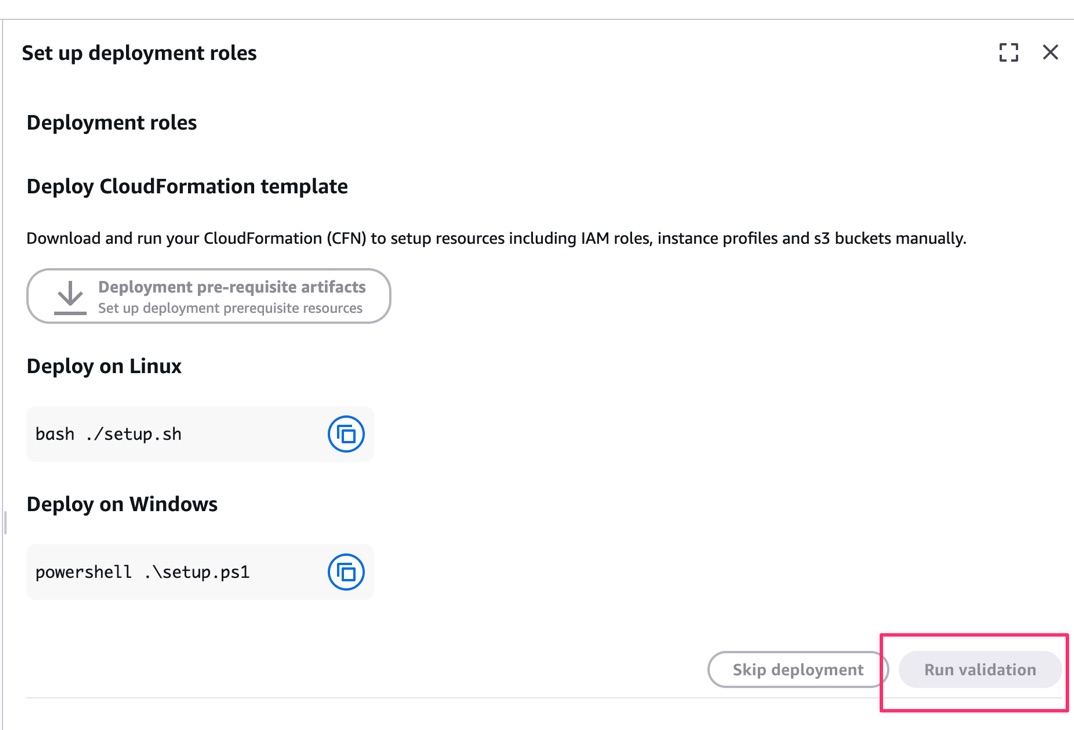Click the Deployment roles heading
The width and height of the screenshot is (1074, 730).
pos(111,123)
